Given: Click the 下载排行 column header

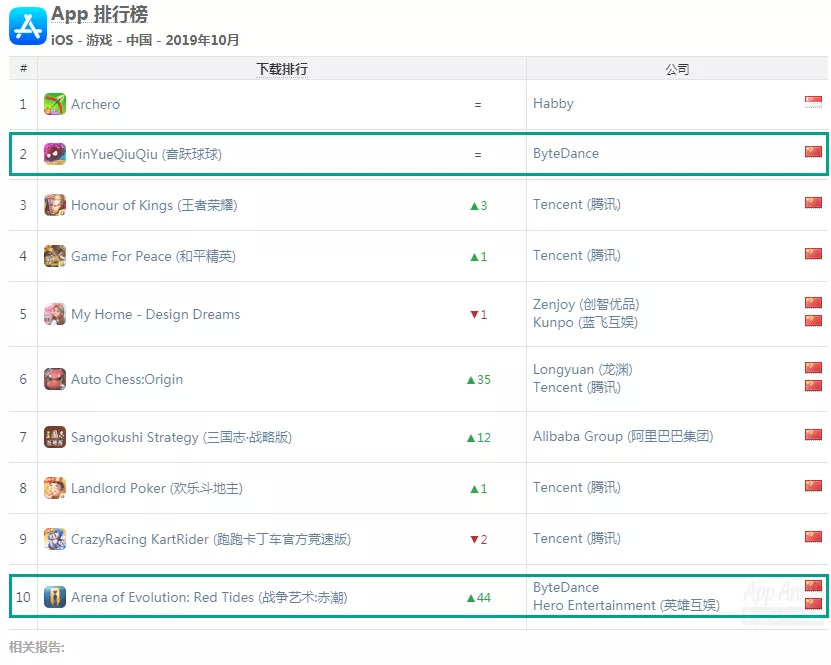Looking at the screenshot, I should pos(282,69).
